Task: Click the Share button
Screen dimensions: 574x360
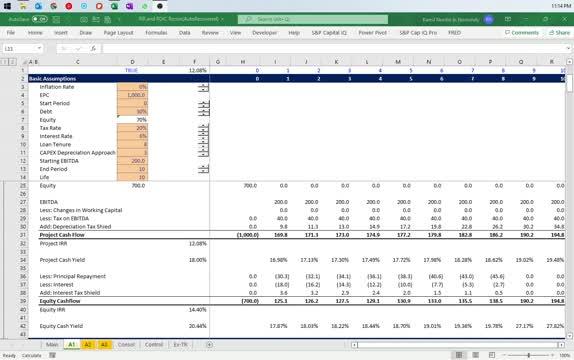Action: pos(559,33)
